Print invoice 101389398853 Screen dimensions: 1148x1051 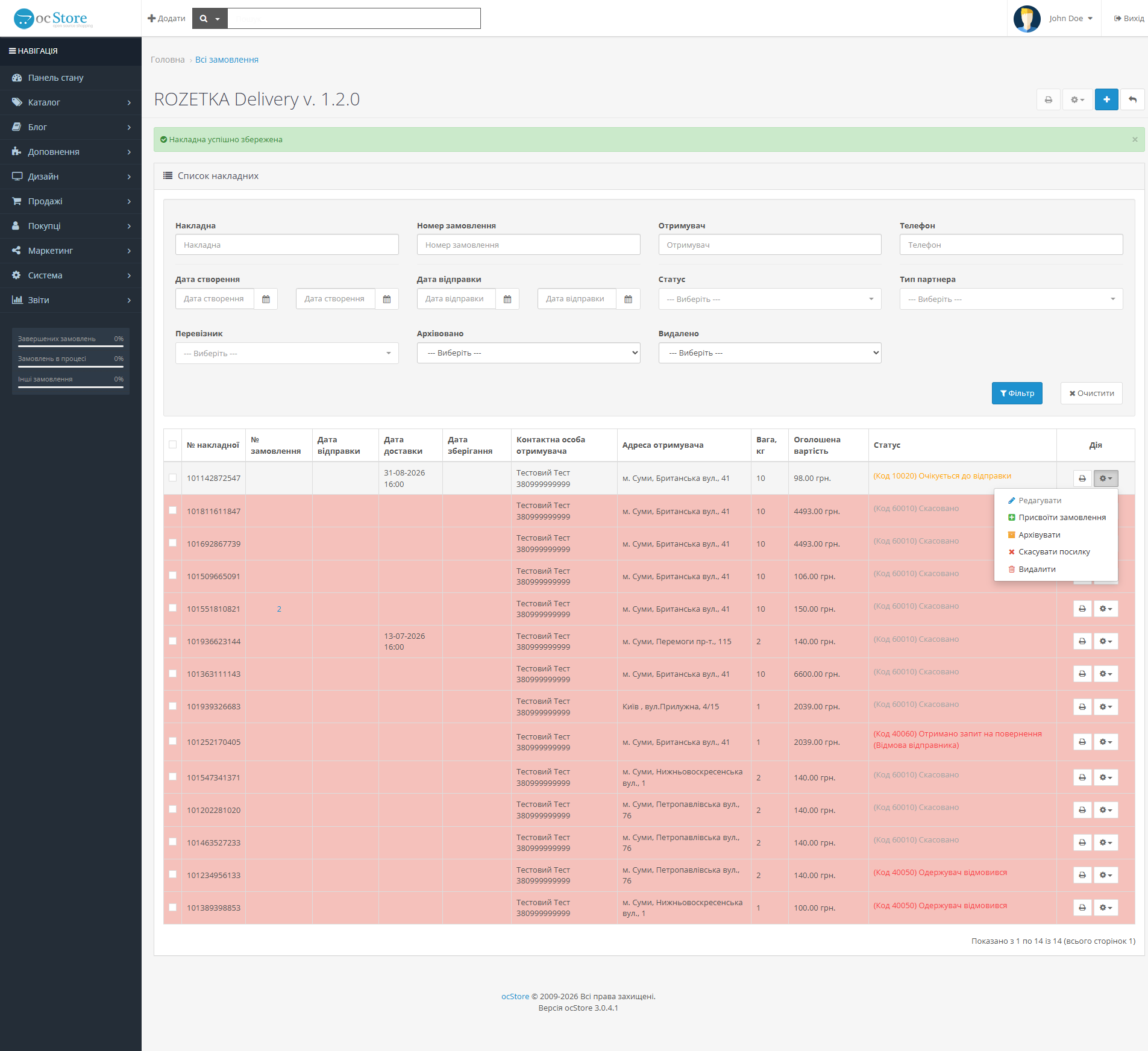[1082, 908]
